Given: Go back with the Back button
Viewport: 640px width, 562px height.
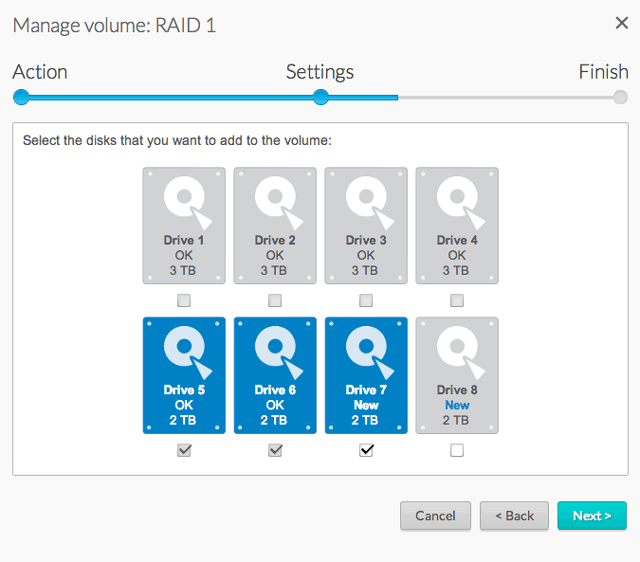Looking at the screenshot, I should (x=514, y=516).
